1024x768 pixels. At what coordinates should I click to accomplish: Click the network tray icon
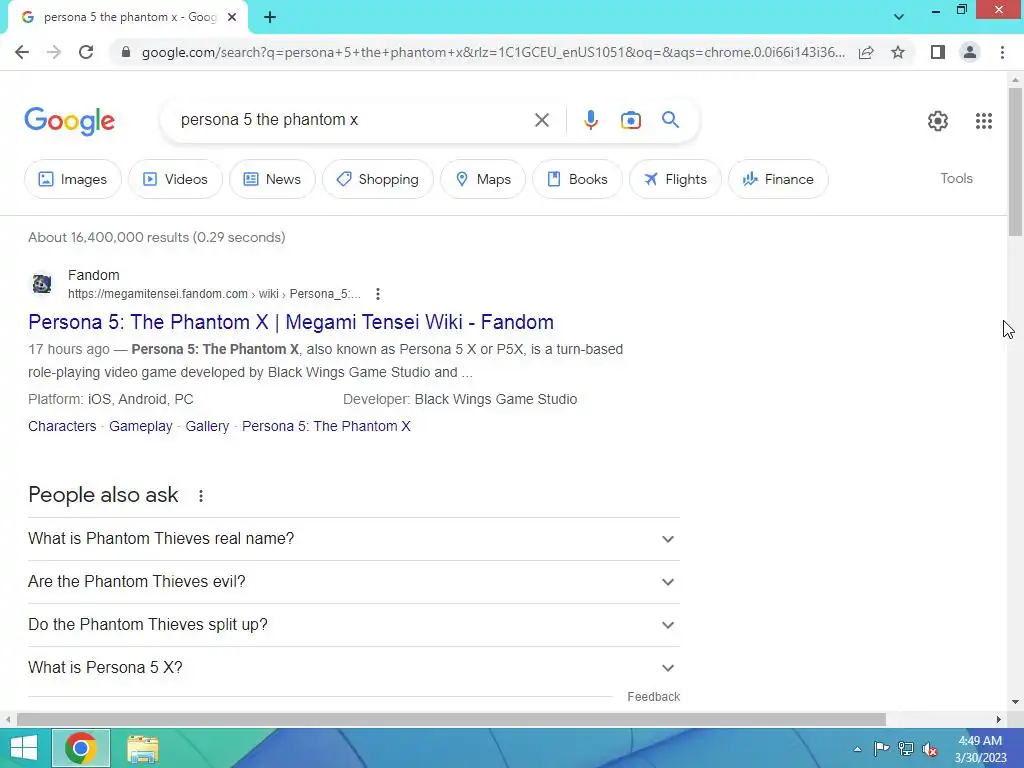906,749
